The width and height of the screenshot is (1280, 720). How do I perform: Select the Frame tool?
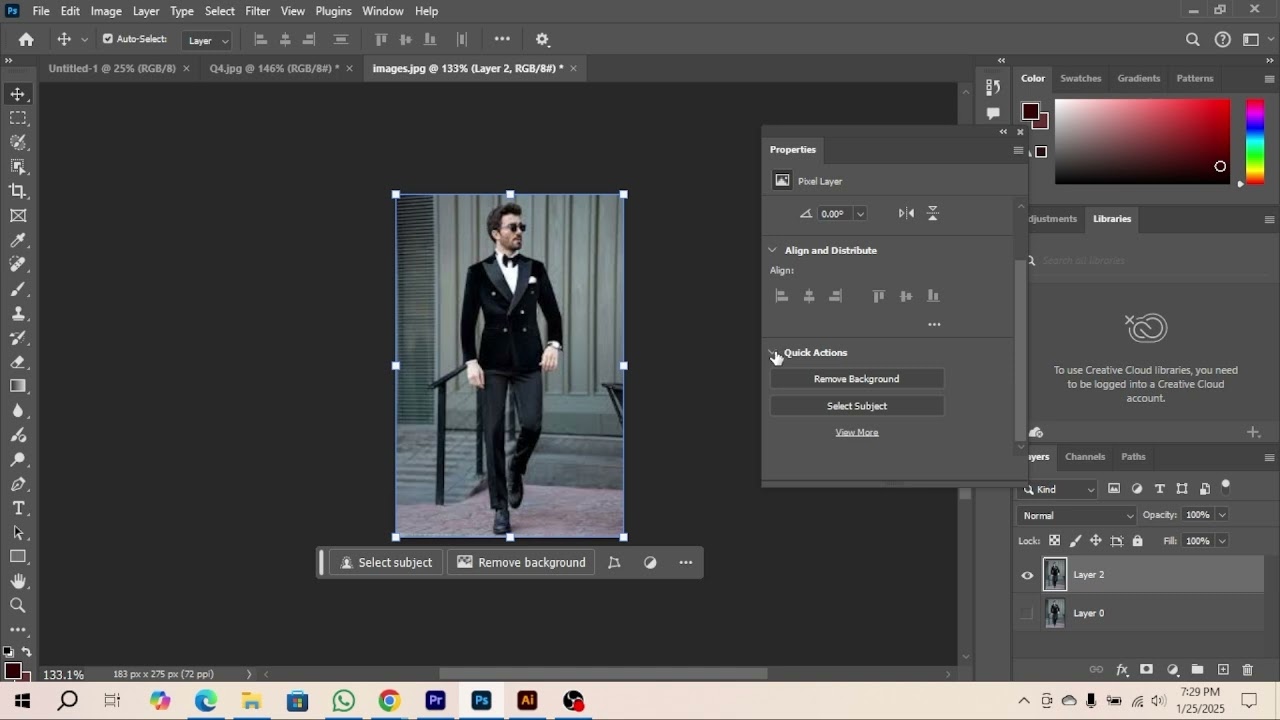click(18, 215)
